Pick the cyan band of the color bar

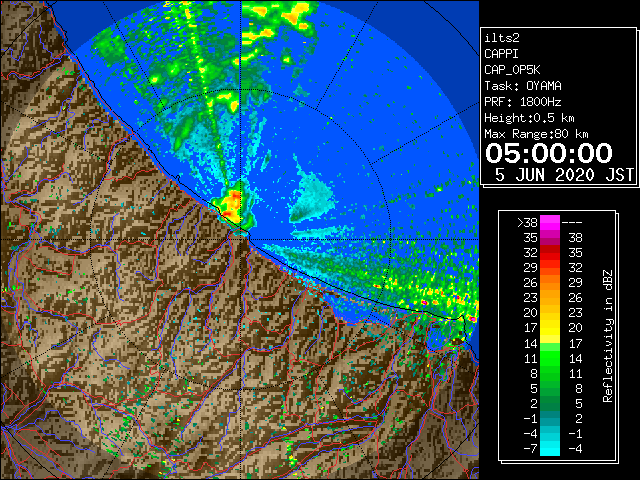(550, 448)
